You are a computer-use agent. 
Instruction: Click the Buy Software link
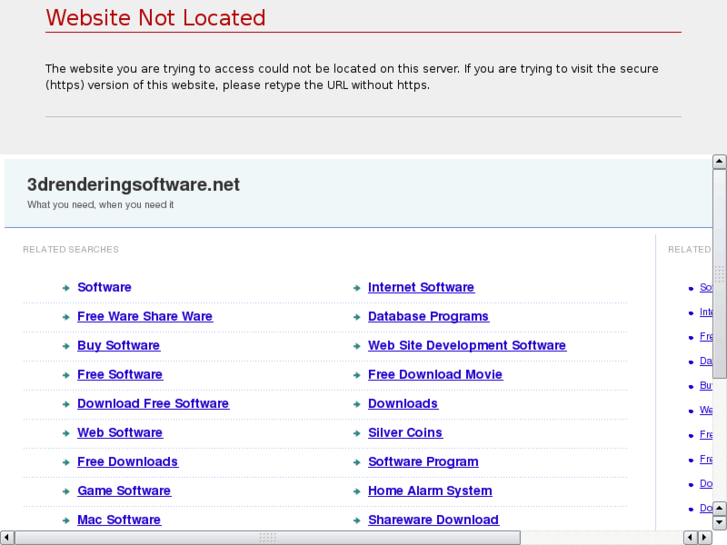[119, 346]
